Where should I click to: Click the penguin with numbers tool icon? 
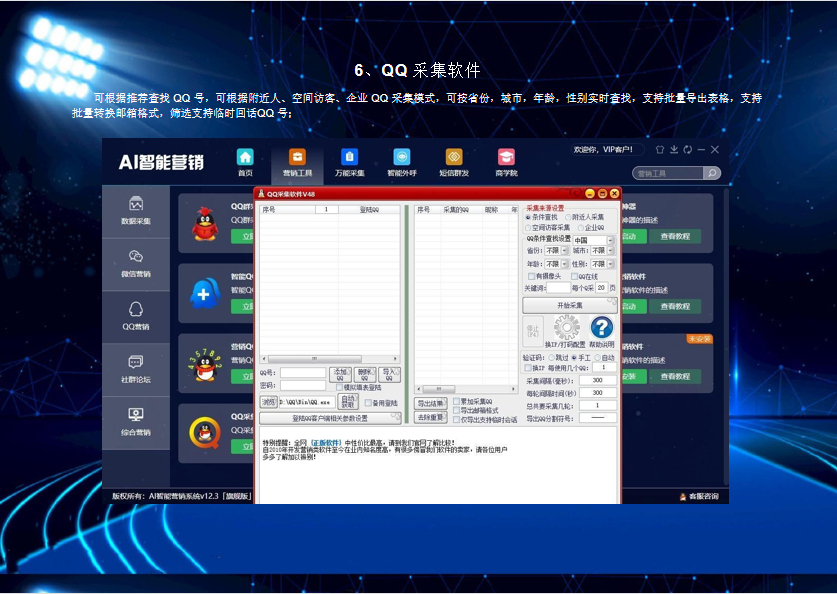[x=205, y=365]
